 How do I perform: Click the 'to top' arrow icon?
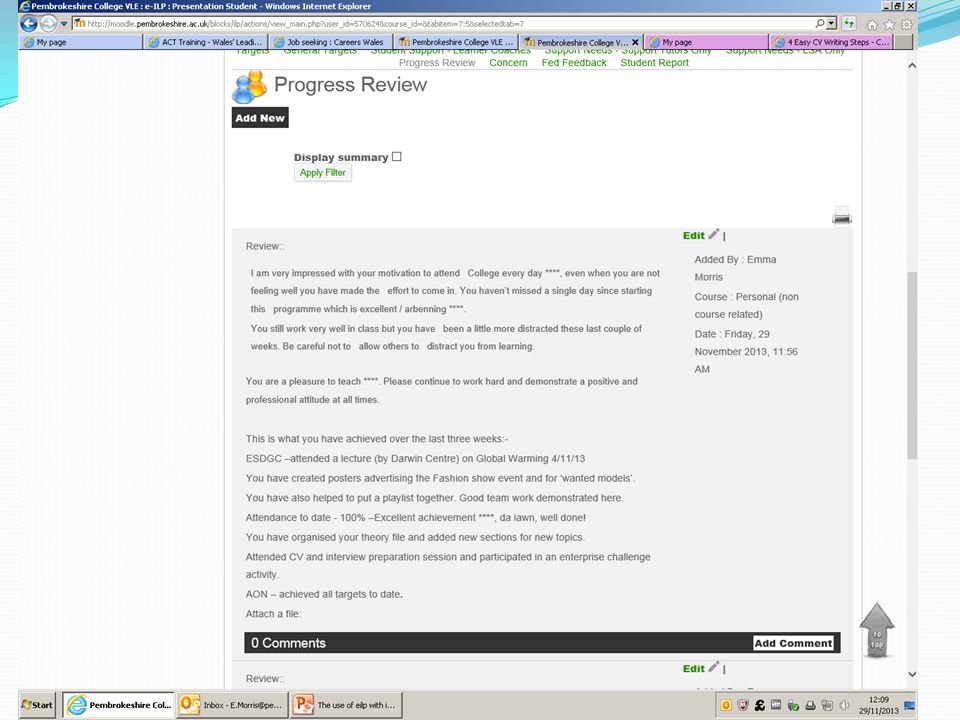point(877,630)
